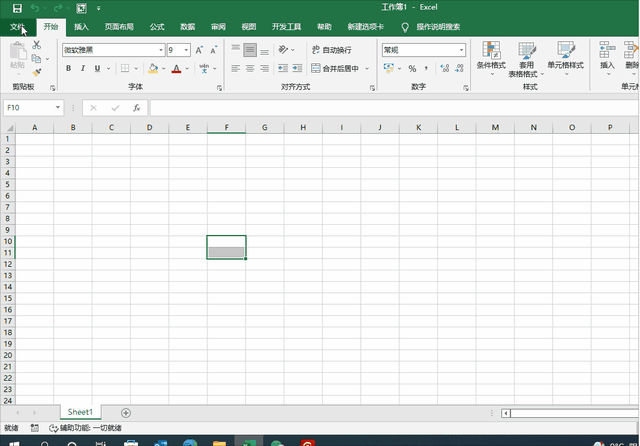Open the font group dialog launcher

(x=219, y=88)
